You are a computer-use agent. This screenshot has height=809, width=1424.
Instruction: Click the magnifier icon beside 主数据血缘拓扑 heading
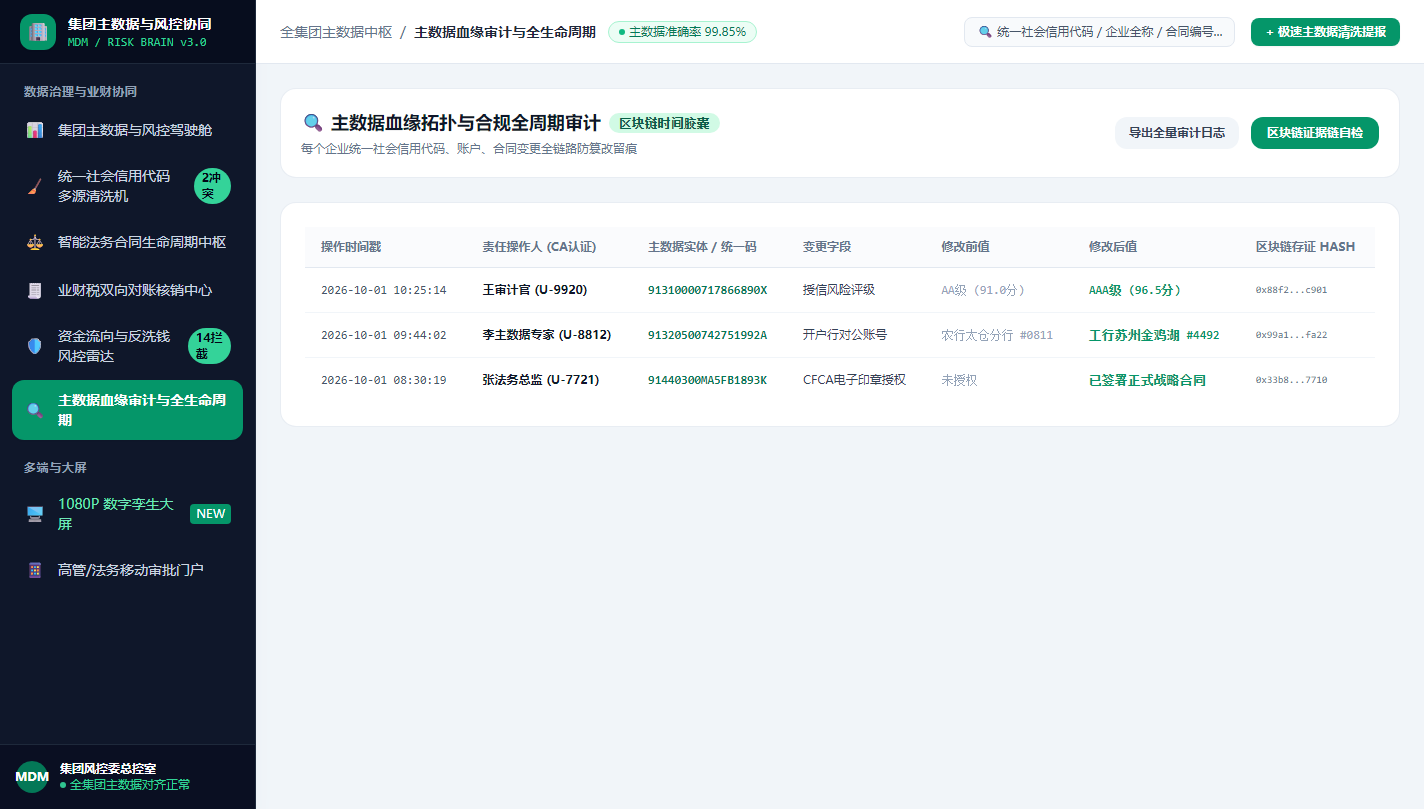[x=313, y=123]
